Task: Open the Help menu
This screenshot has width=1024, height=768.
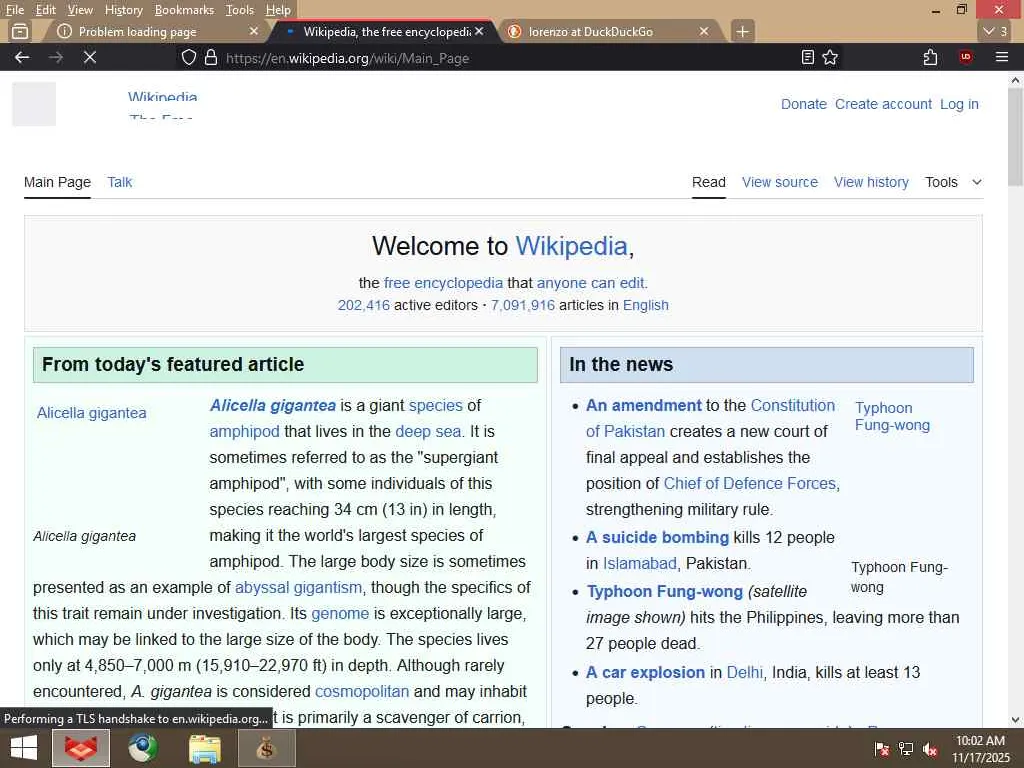Action: [278, 10]
